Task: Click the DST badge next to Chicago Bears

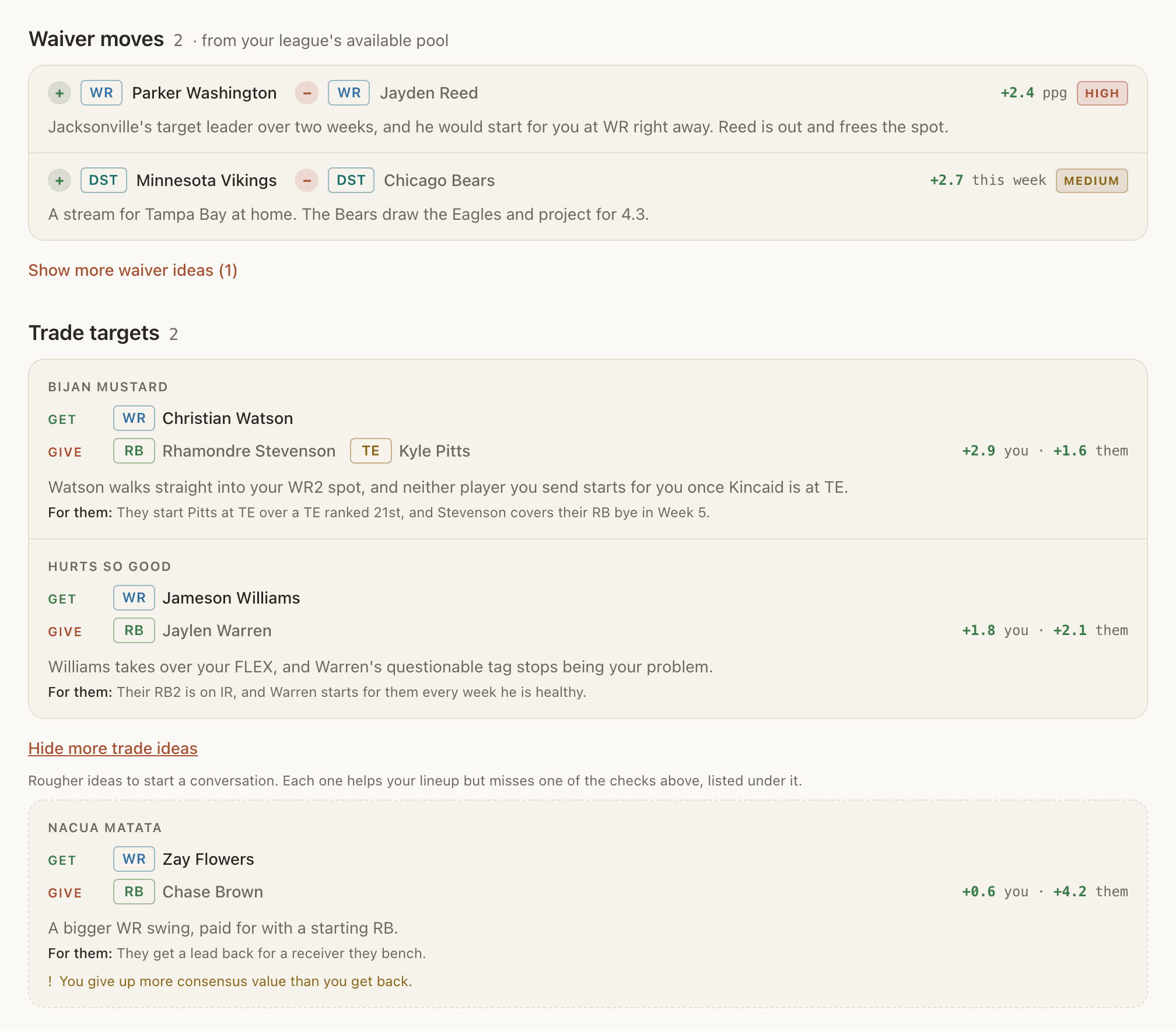Action: pos(351,180)
